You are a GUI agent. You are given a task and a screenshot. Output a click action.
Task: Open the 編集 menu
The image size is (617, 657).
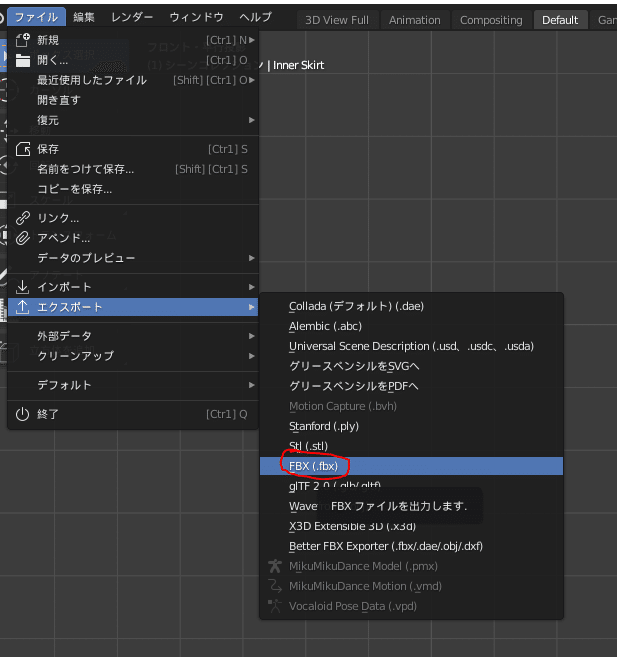point(84,17)
